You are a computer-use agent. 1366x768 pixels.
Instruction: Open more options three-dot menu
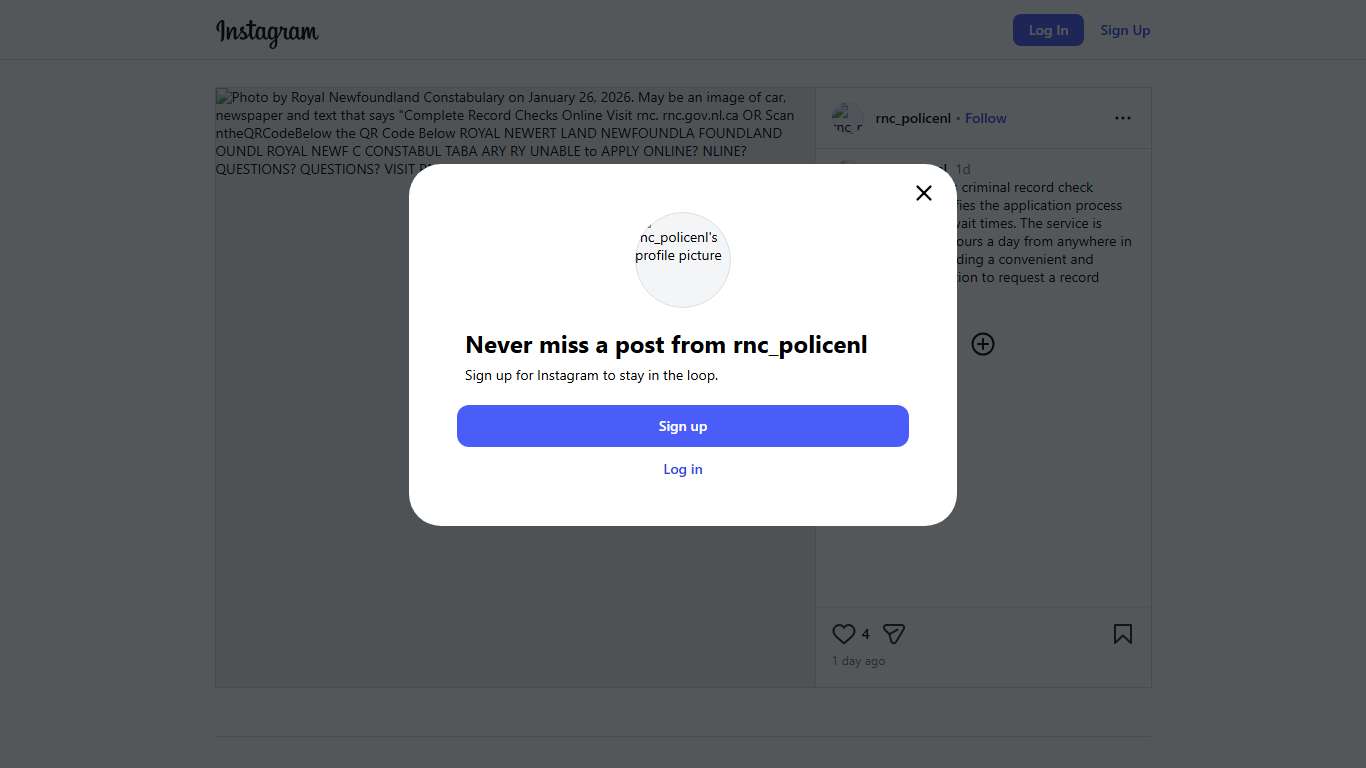(x=1123, y=118)
